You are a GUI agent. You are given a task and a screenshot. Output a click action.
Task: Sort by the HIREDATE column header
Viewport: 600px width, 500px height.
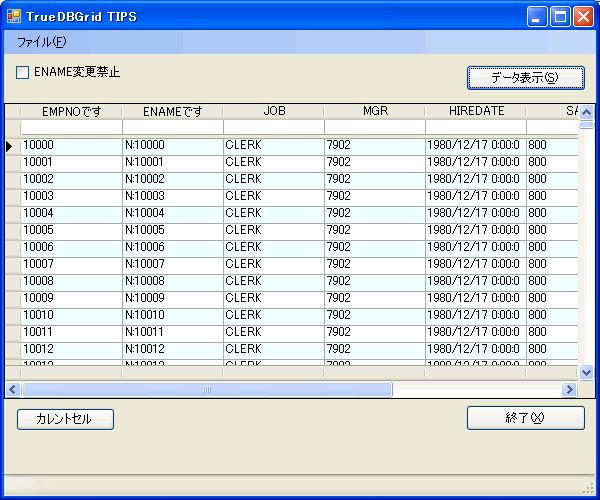(475, 111)
